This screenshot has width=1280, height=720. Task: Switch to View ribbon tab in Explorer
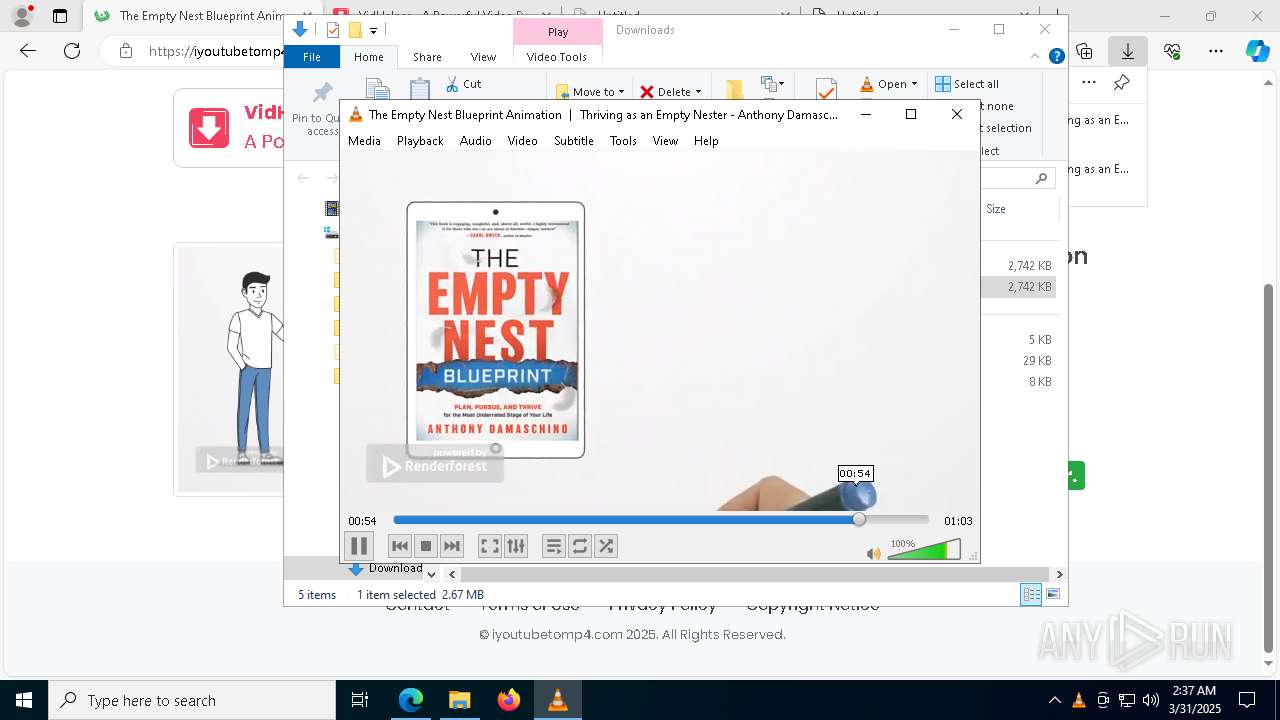[483, 57]
